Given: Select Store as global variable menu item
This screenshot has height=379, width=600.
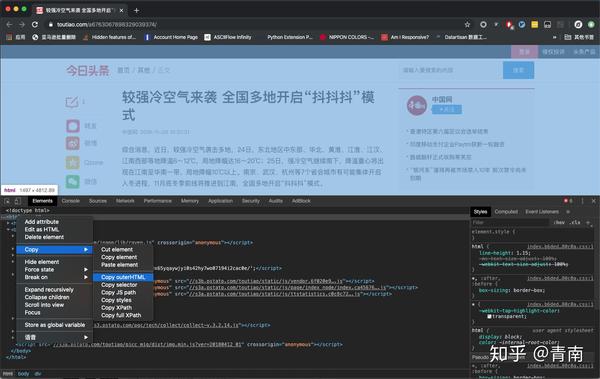Looking at the screenshot, I should (54, 325).
